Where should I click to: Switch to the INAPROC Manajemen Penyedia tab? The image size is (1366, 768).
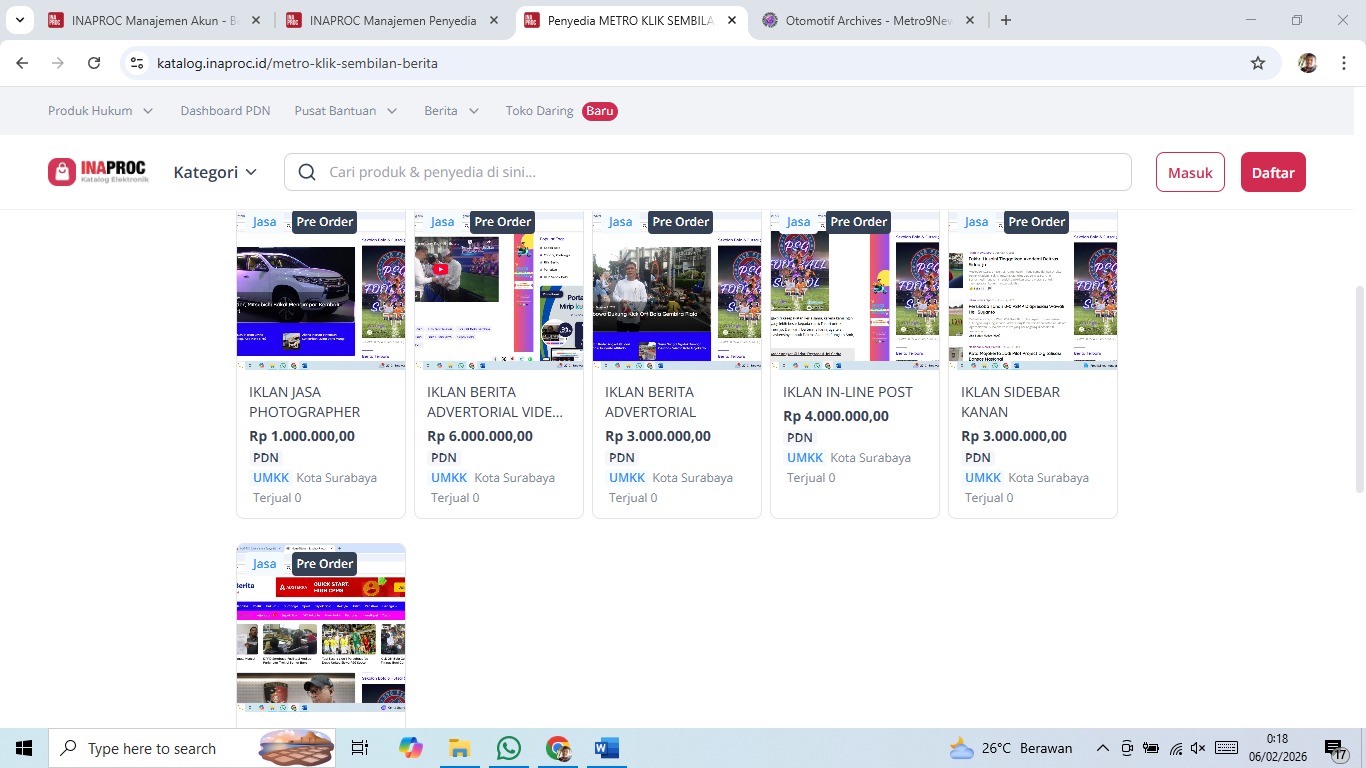coord(393,20)
